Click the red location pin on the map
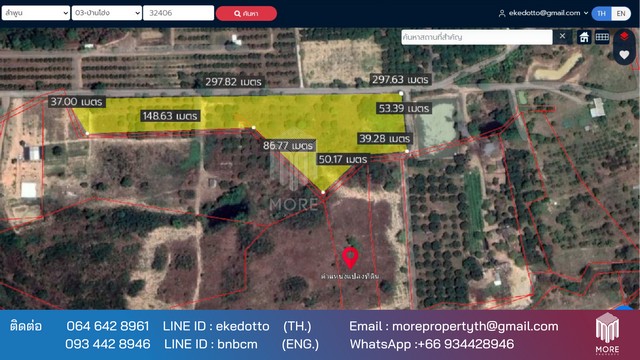This screenshot has width=640, height=360. tap(350, 258)
